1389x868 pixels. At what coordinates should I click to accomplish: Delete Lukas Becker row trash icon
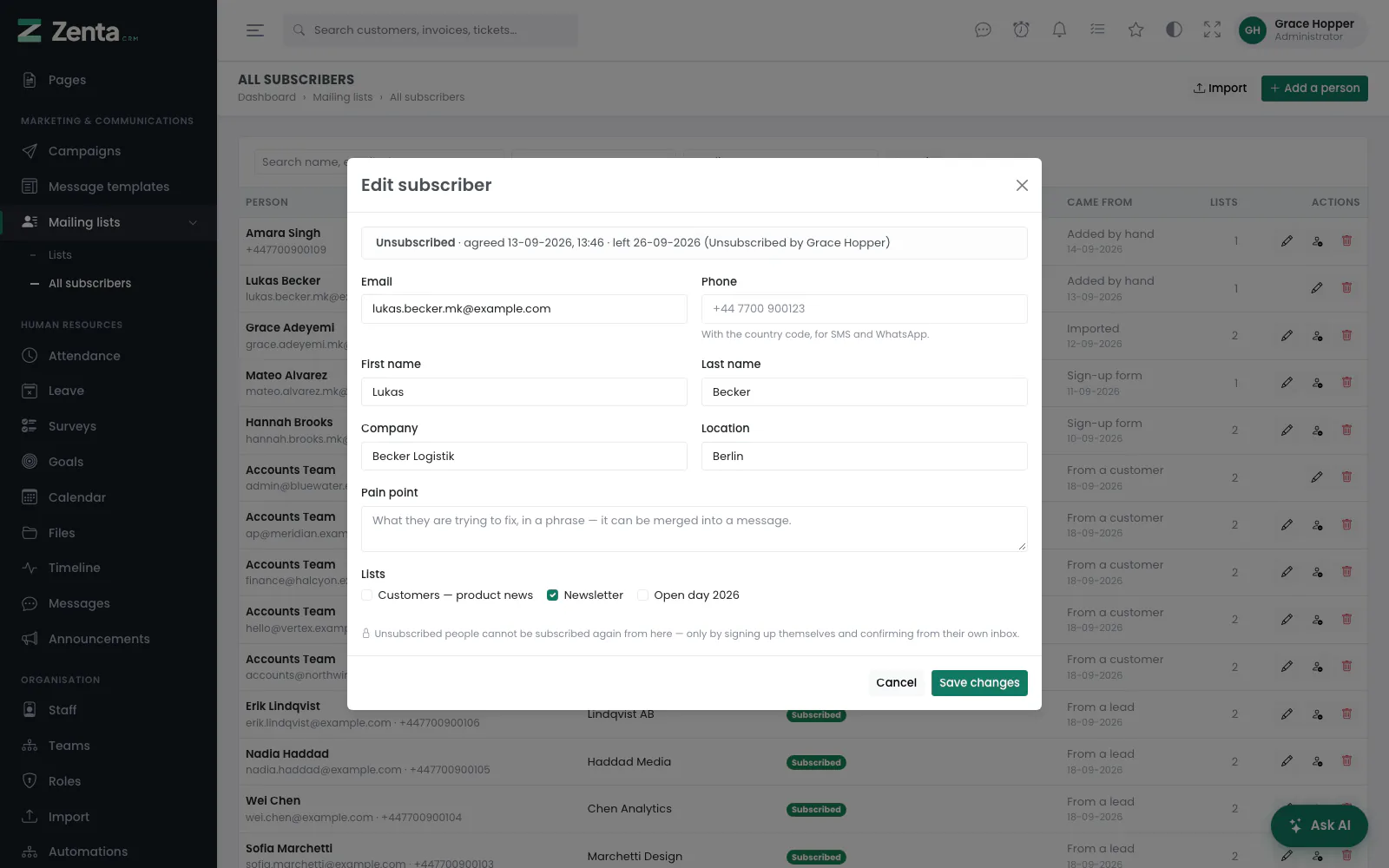coord(1346,287)
